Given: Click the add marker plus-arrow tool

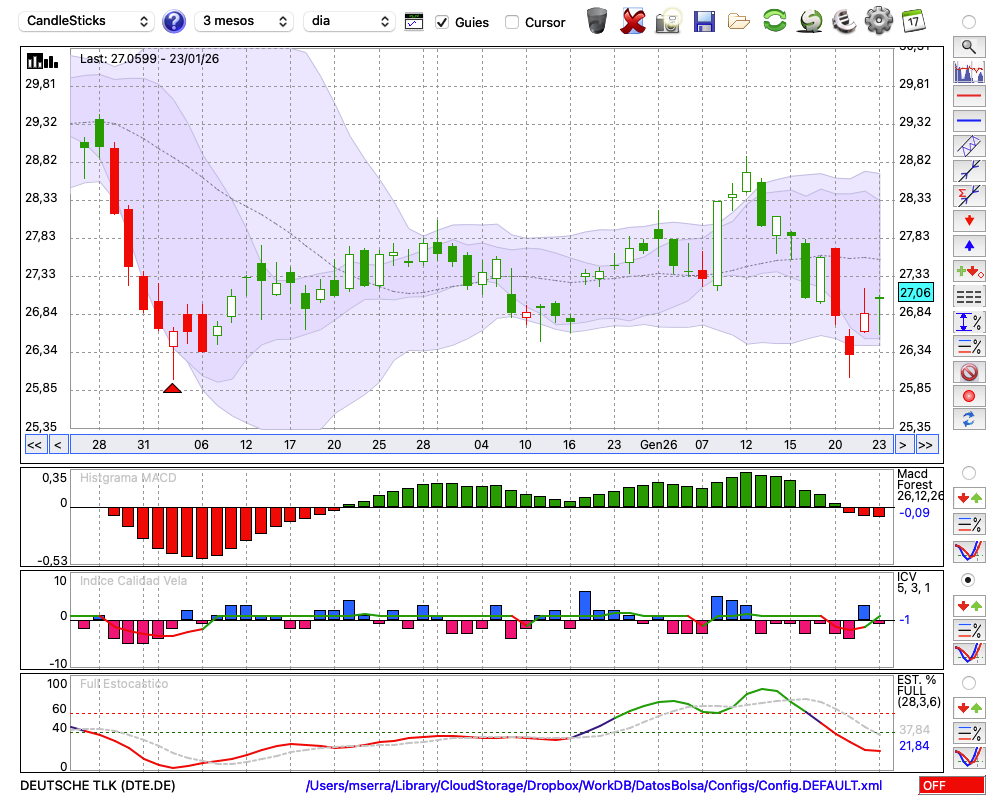Looking at the screenshot, I should click(969, 271).
